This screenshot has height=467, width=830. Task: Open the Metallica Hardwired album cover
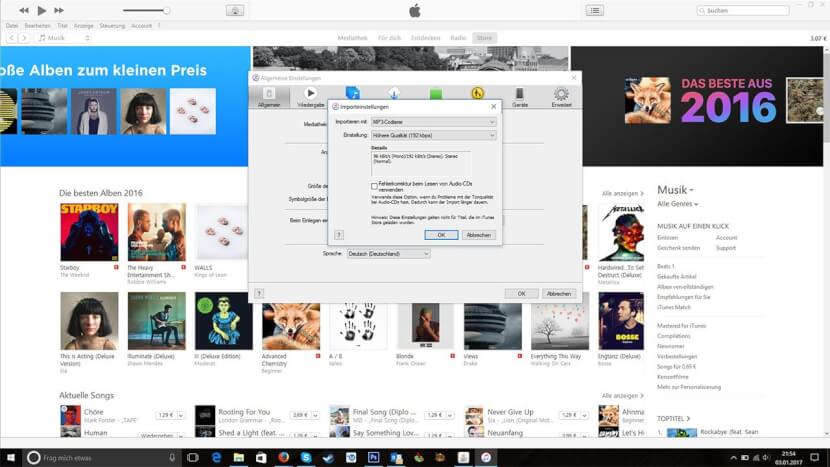pyautogui.click(x=621, y=232)
